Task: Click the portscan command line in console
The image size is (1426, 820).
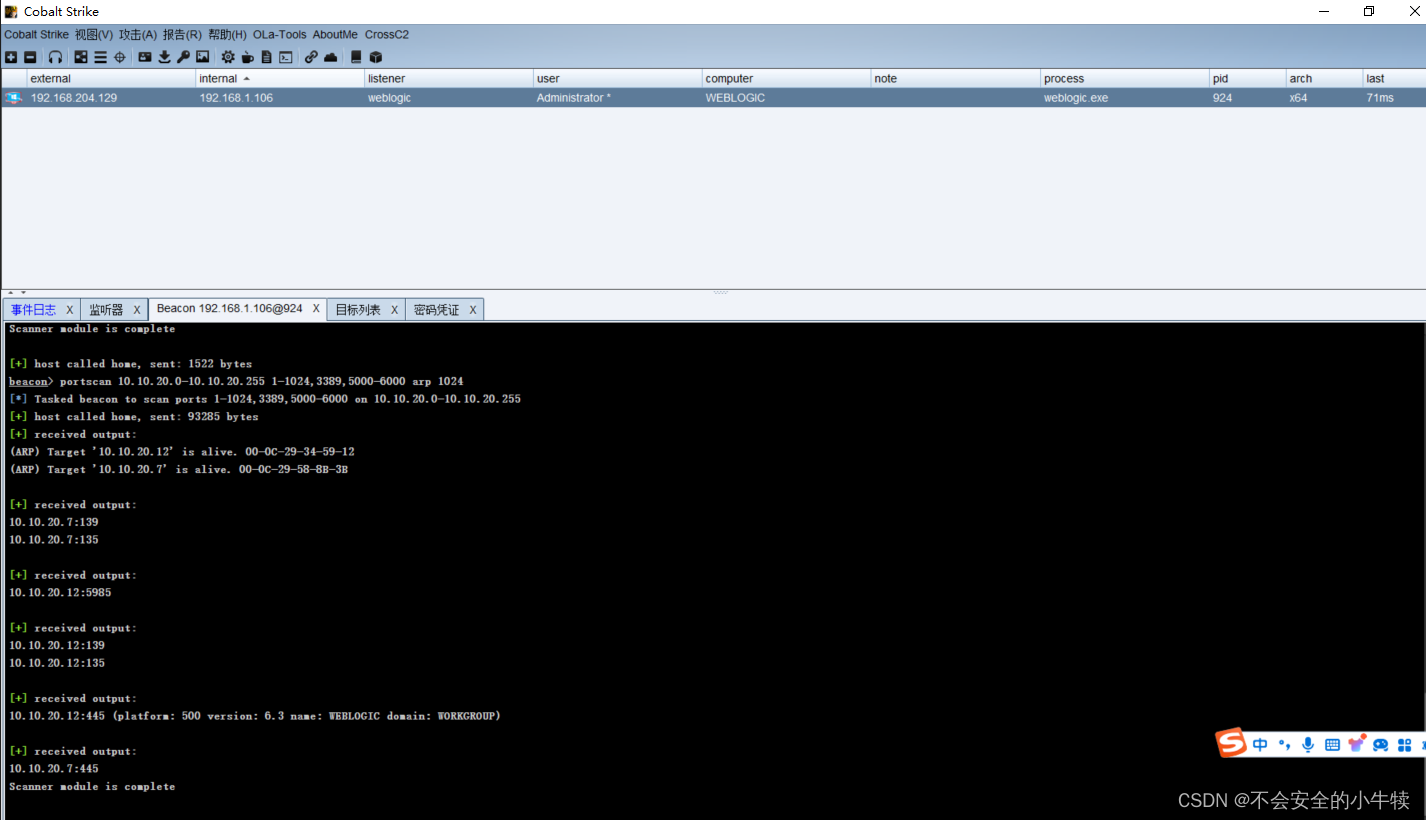Action: coord(236,382)
